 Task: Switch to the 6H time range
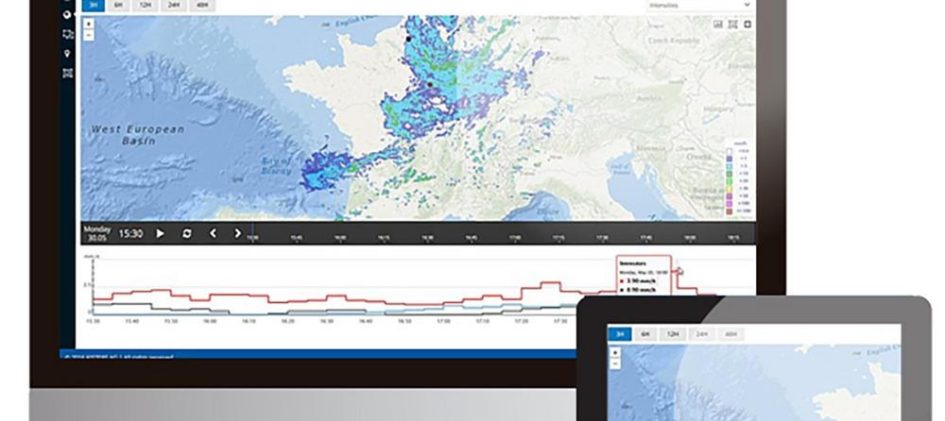[x=120, y=4]
